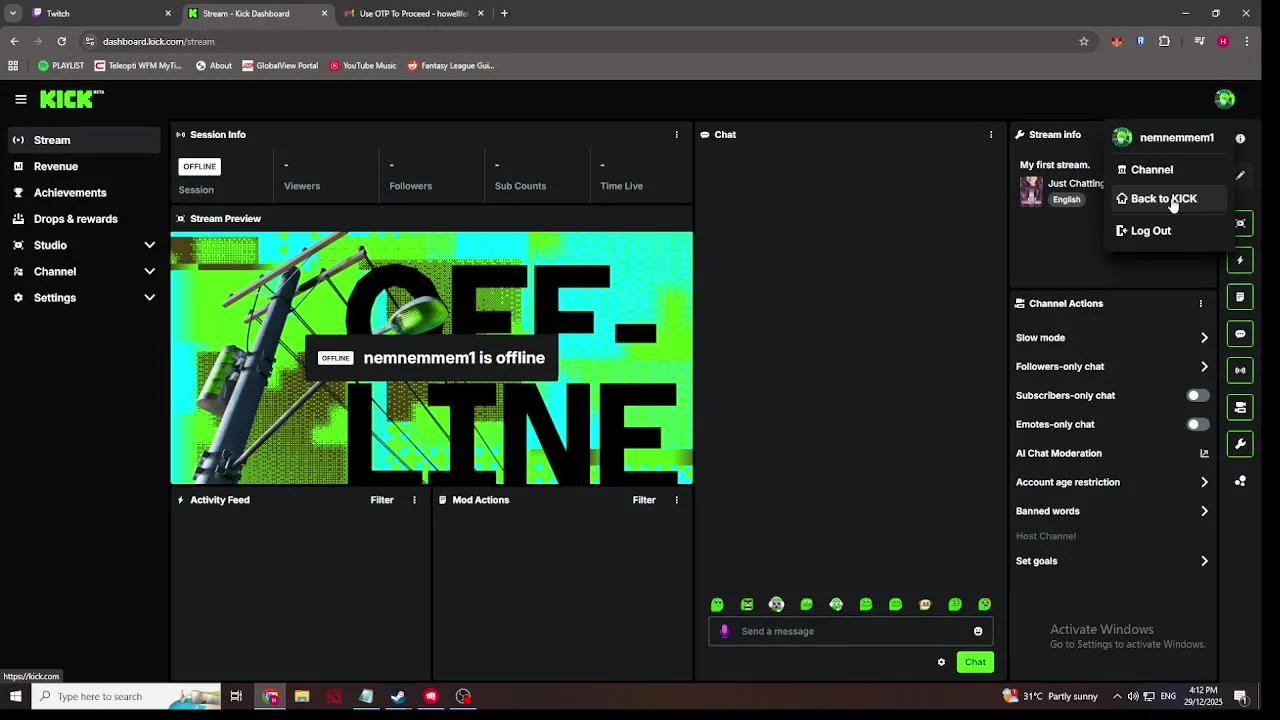Toggle Emotes-only chat switch

pos(1197,425)
